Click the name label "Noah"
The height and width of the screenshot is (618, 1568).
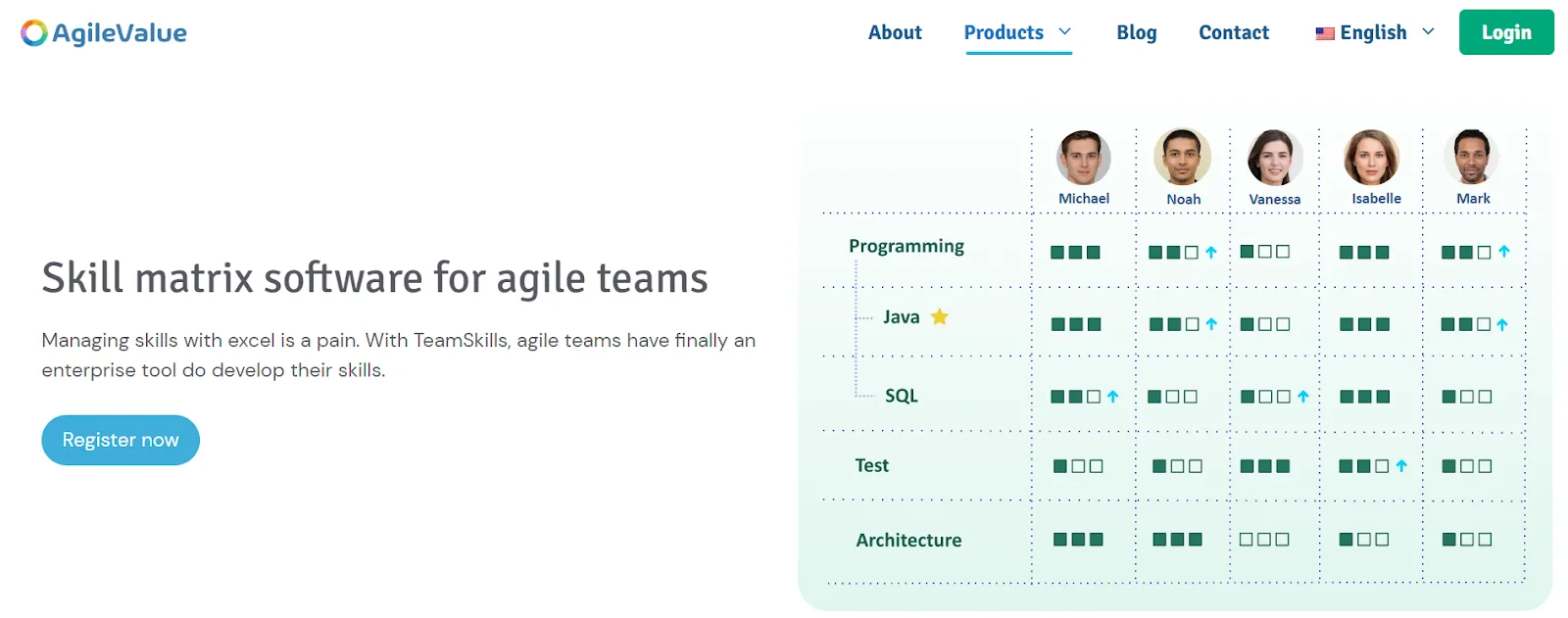point(1183,199)
